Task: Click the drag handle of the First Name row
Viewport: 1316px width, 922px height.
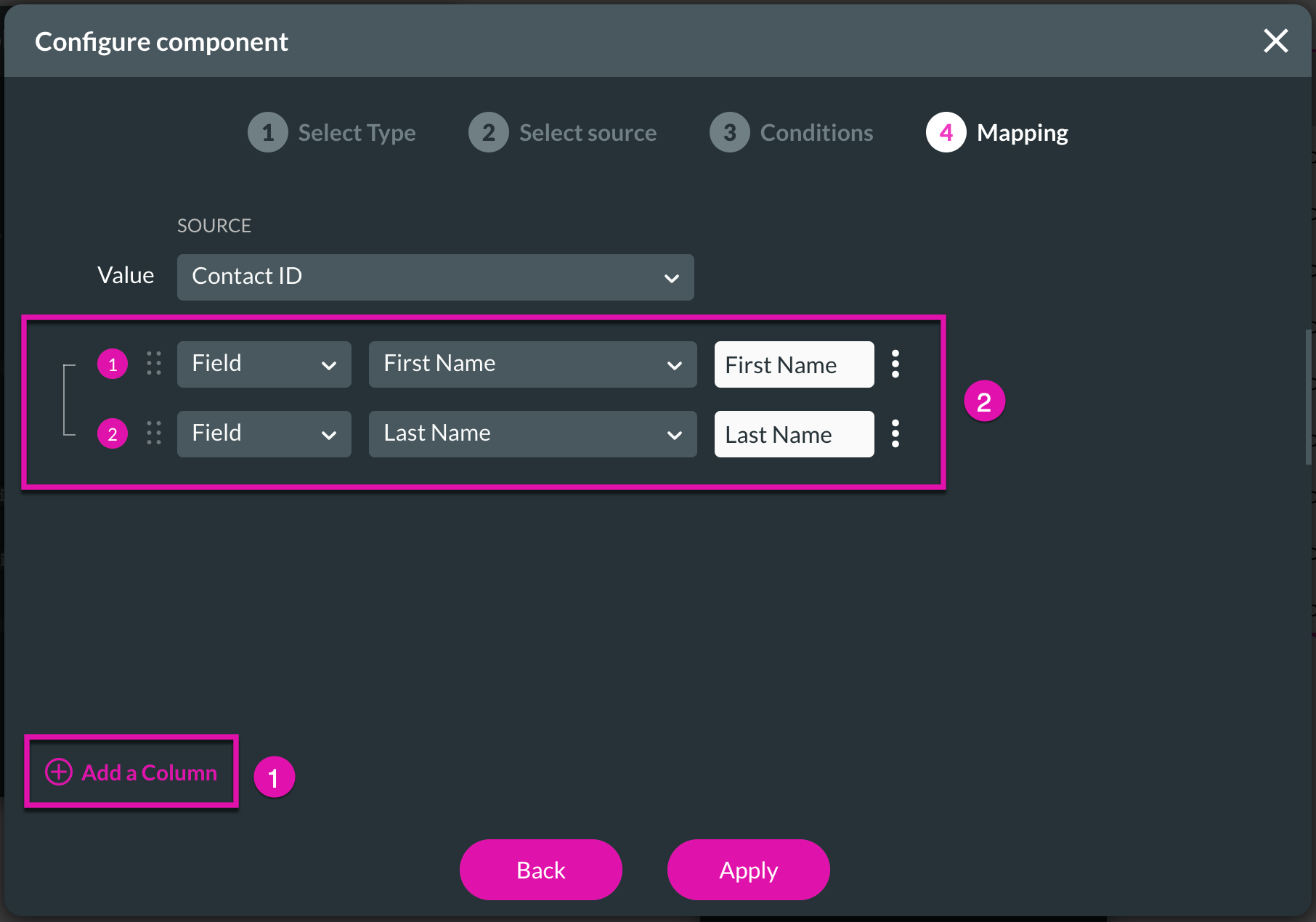Action: tap(154, 363)
